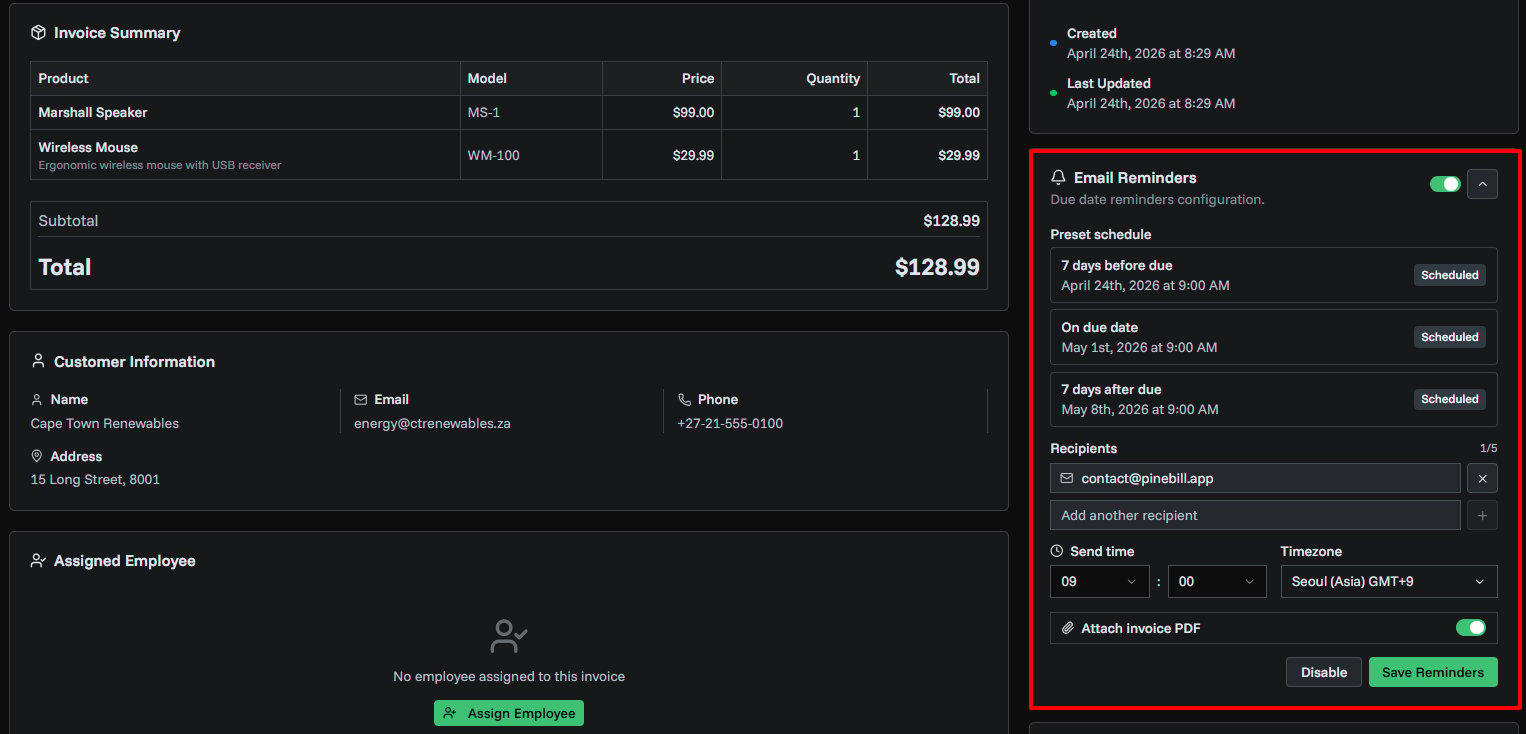Click the recipients count 1/5
The width and height of the screenshot is (1526, 734).
[1488, 448]
